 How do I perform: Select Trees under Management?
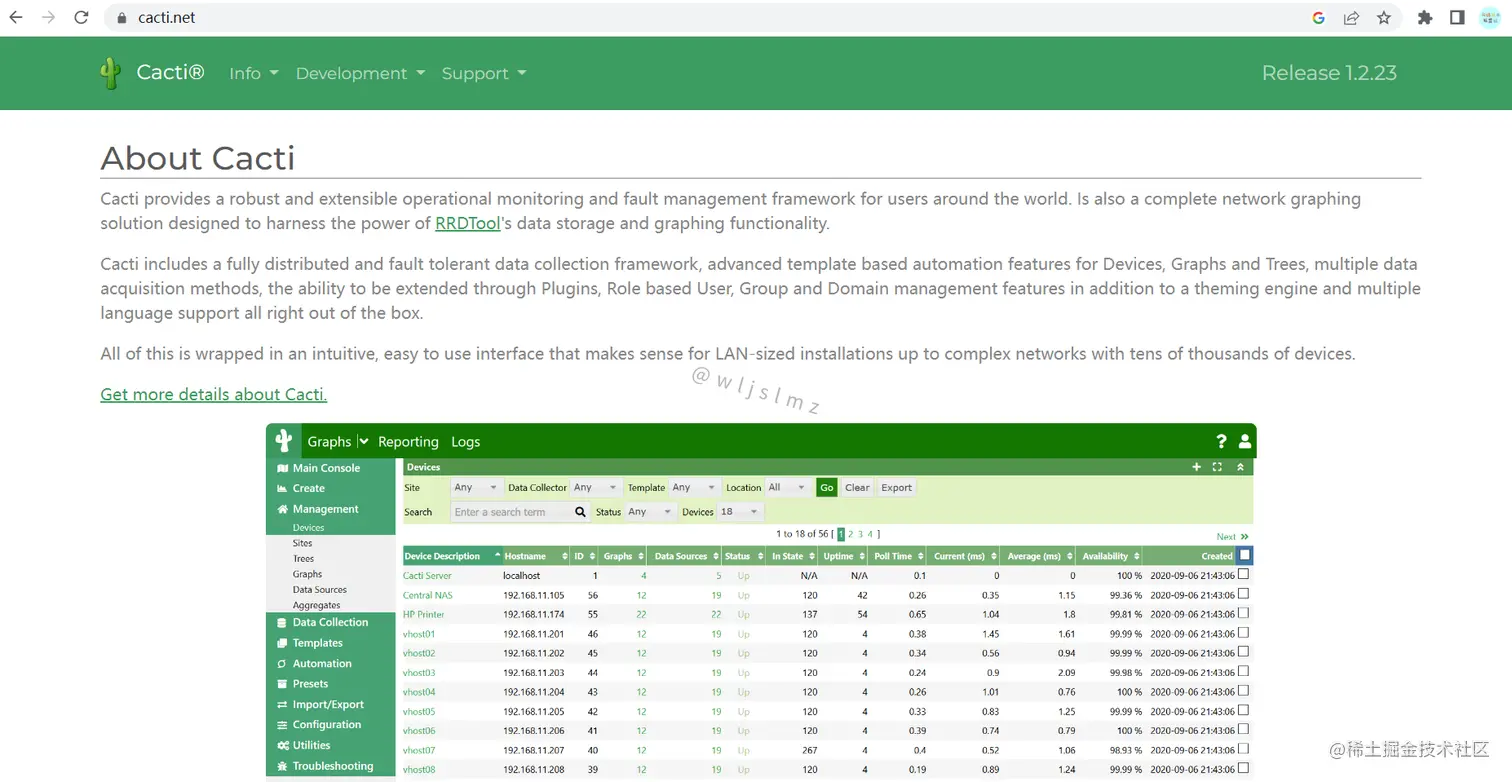click(x=303, y=559)
